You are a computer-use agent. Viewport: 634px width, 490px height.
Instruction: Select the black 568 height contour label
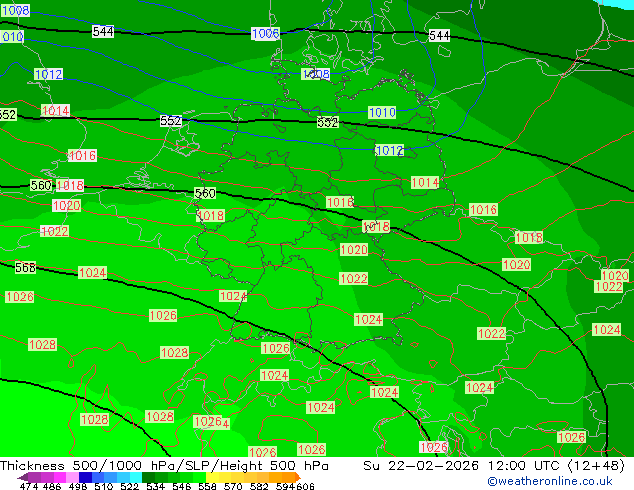pos(25,268)
